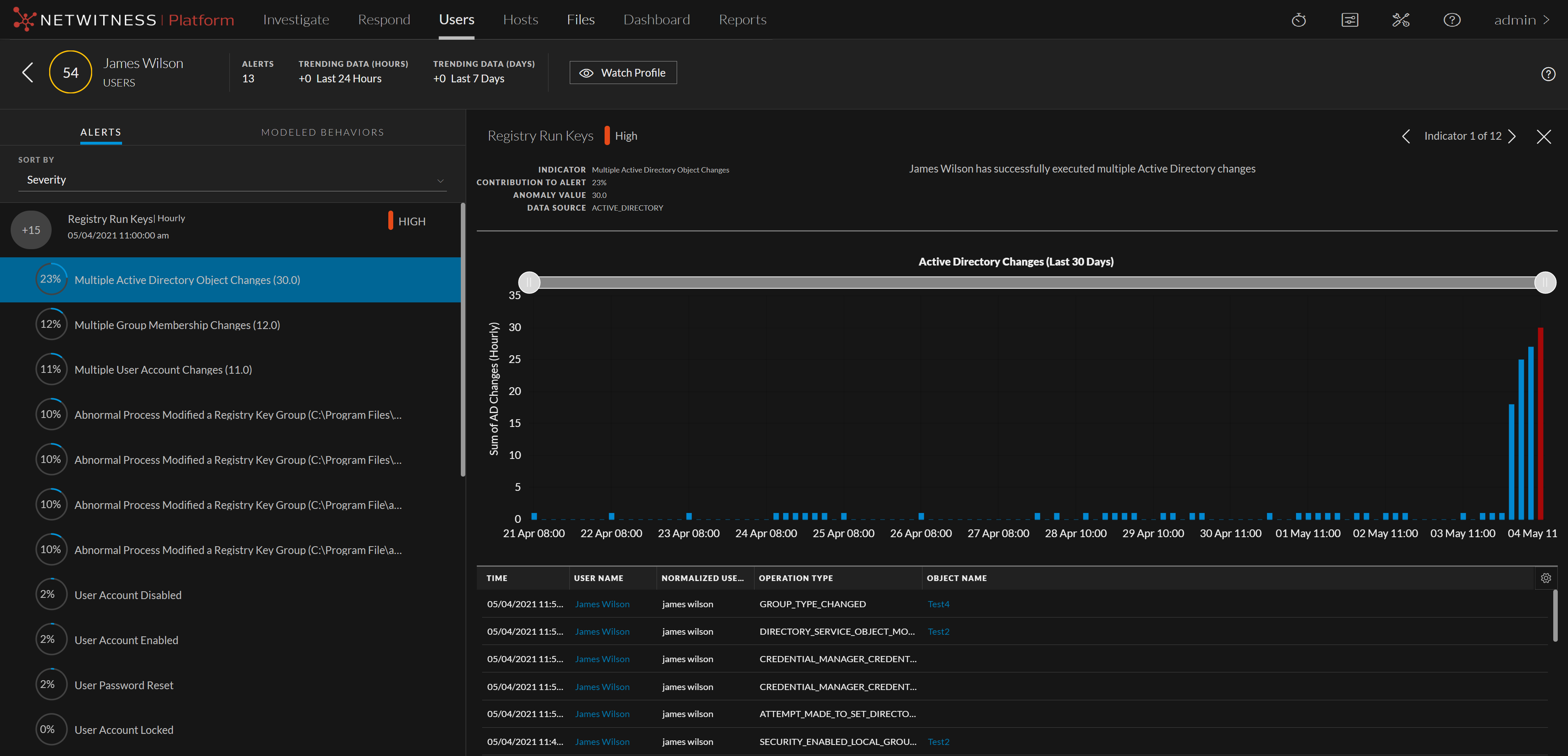Viewport: 1568px width, 756px height.
Task: Click the left chart range slider handle
Action: [529, 282]
